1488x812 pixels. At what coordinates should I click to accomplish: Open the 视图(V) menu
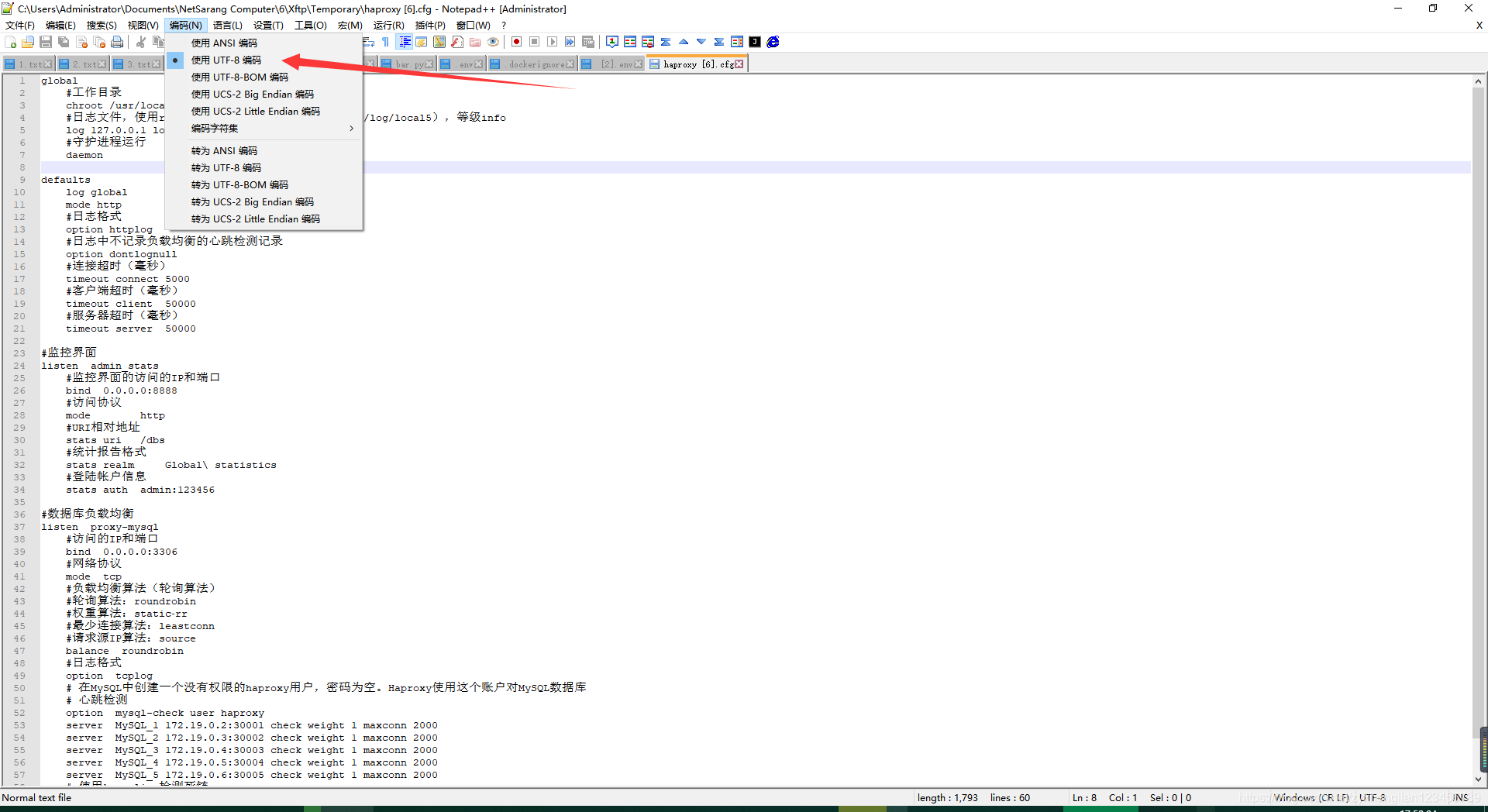[143, 26]
